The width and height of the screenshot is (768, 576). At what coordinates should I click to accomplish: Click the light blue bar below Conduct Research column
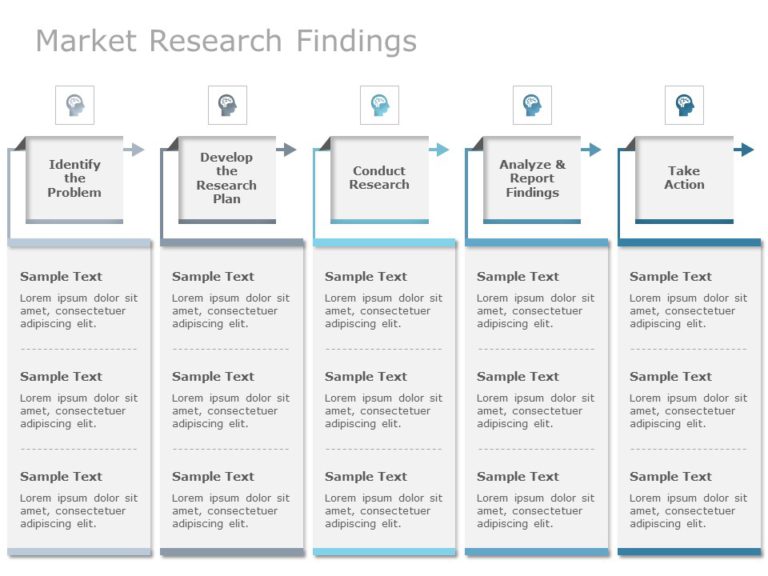384,551
